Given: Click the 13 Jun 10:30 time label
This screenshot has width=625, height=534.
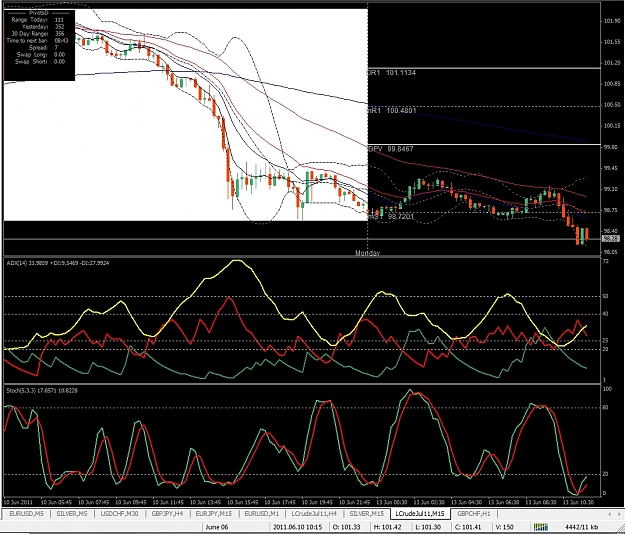Looking at the screenshot, I should tap(579, 502).
